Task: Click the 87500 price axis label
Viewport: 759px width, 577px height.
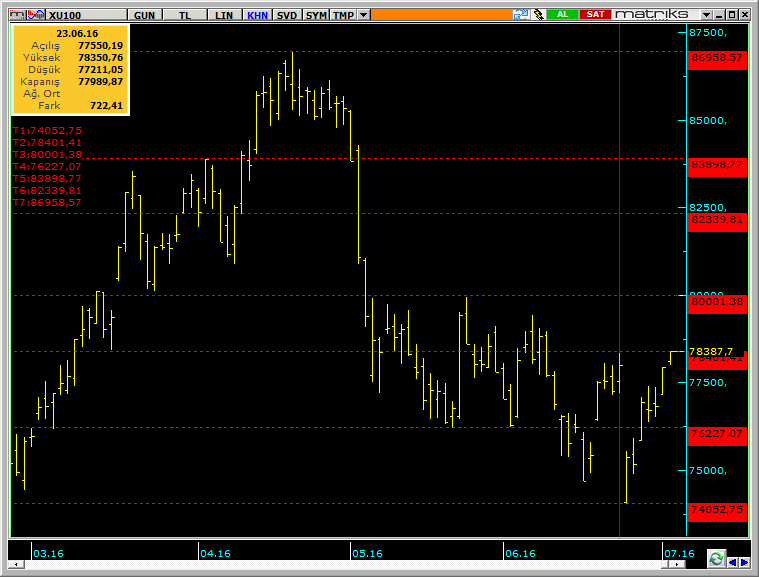Action: point(708,33)
